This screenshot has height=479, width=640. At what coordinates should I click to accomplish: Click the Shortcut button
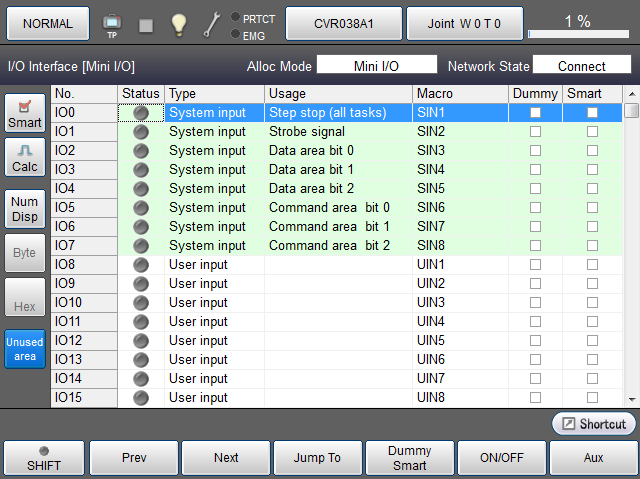tap(594, 424)
